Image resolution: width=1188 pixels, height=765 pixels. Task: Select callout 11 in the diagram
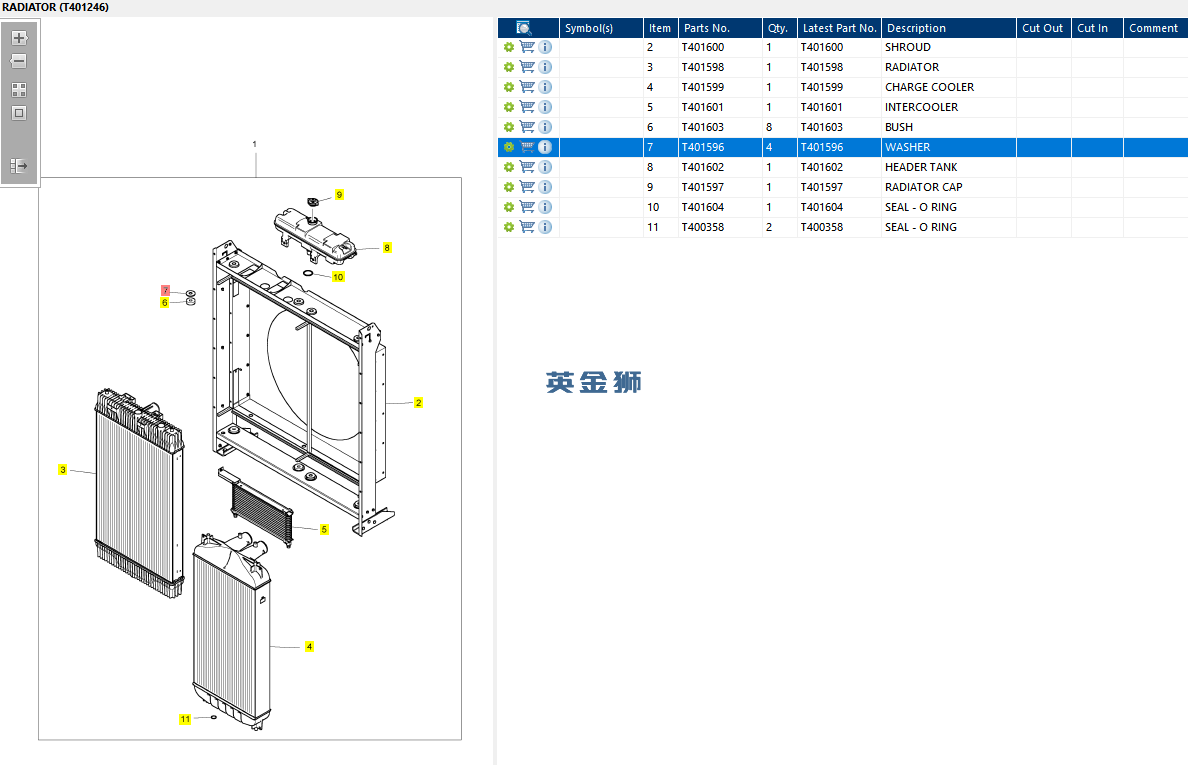coord(185,720)
